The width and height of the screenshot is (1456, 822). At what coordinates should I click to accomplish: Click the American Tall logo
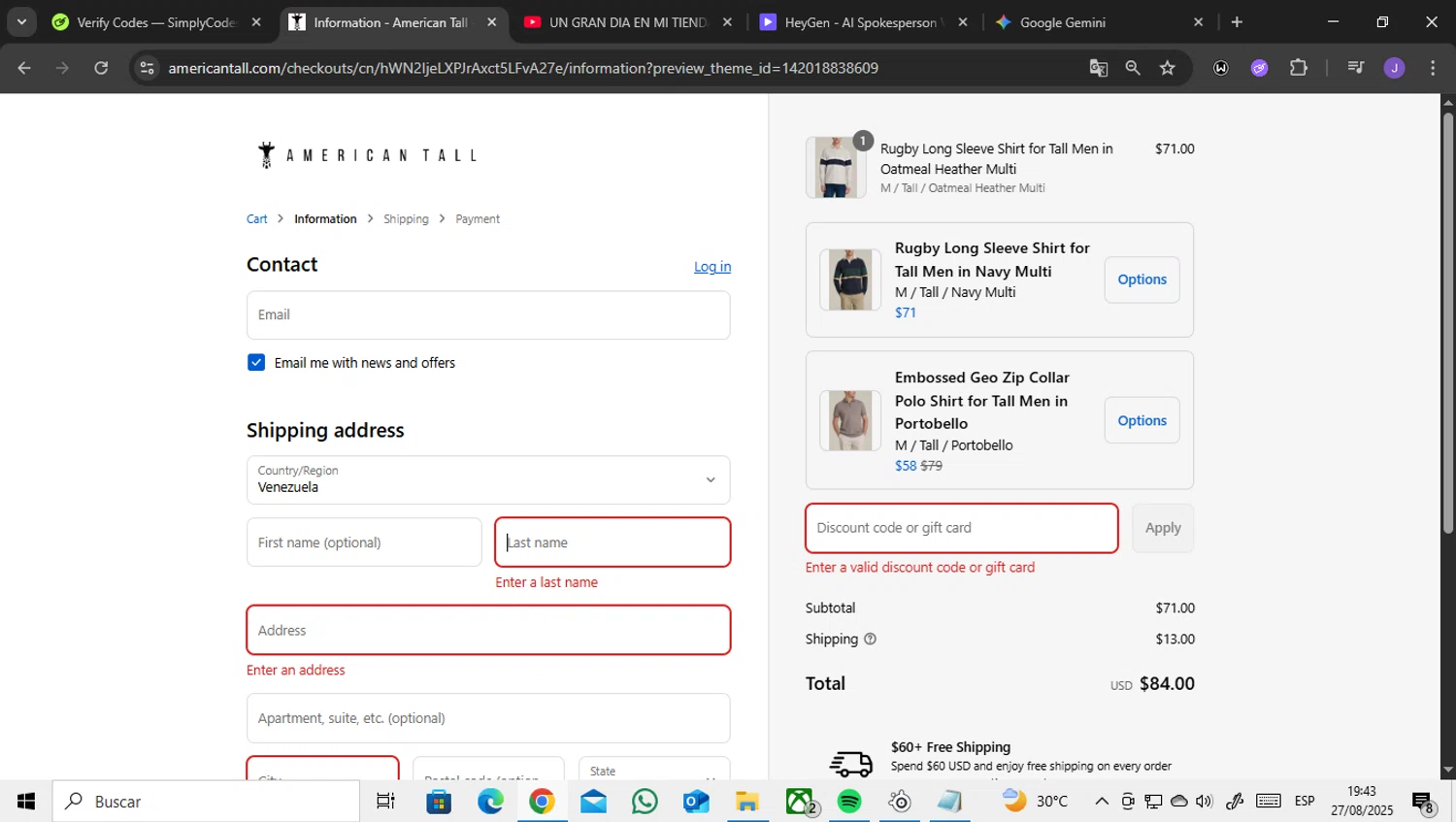coord(367,155)
